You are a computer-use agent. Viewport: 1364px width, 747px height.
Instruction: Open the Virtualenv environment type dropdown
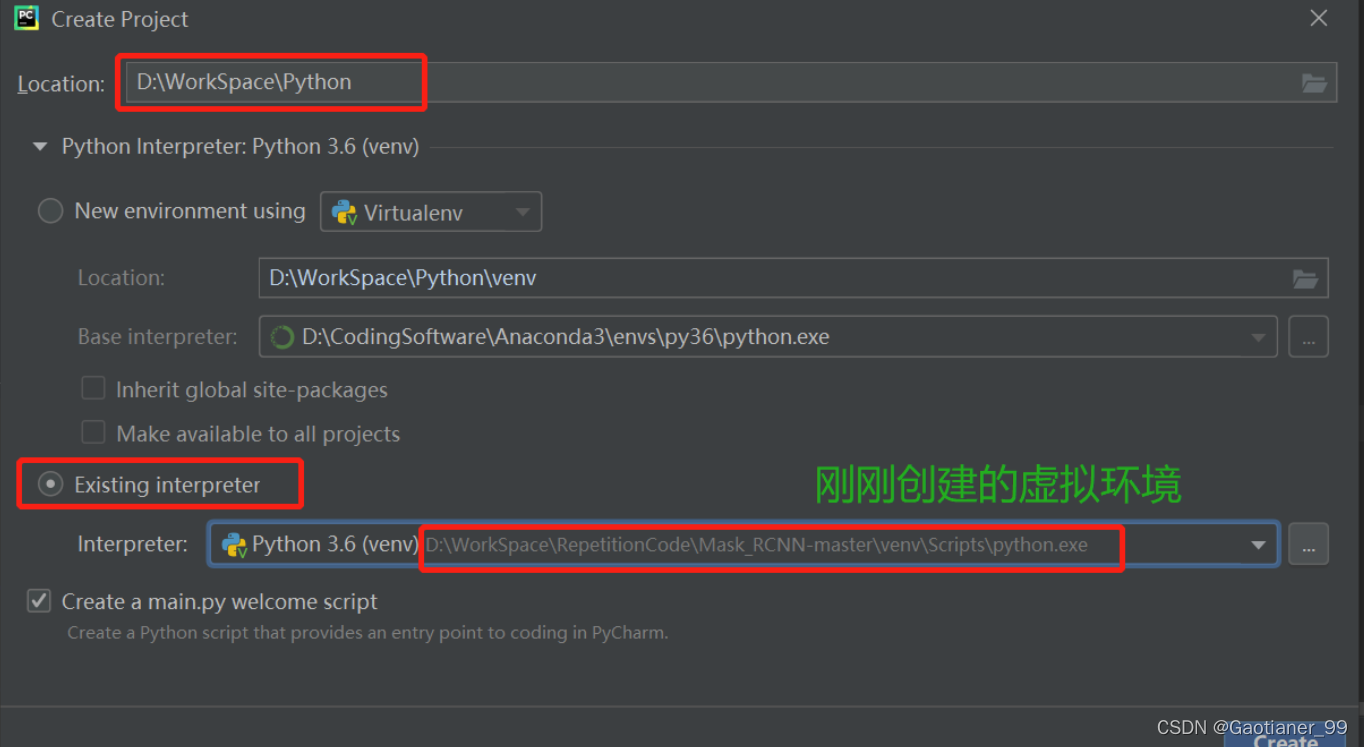tap(431, 212)
